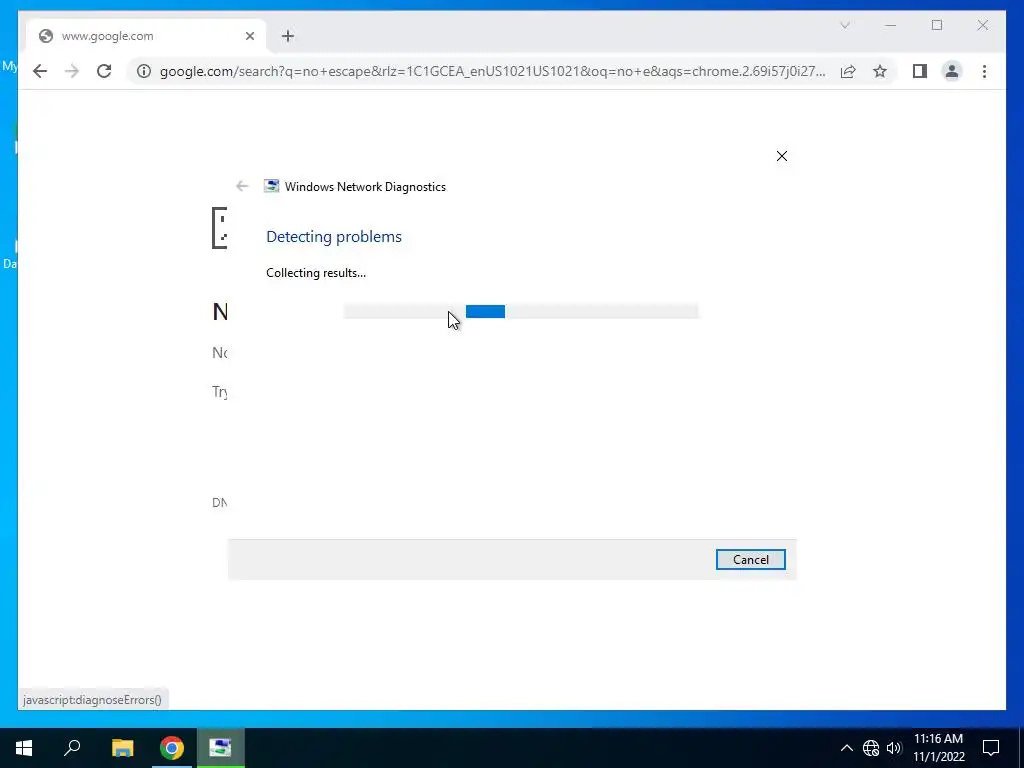Screen dimensions: 1024x768
Task: Click the Network Diagnostics taskbar icon
Action: point(220,748)
